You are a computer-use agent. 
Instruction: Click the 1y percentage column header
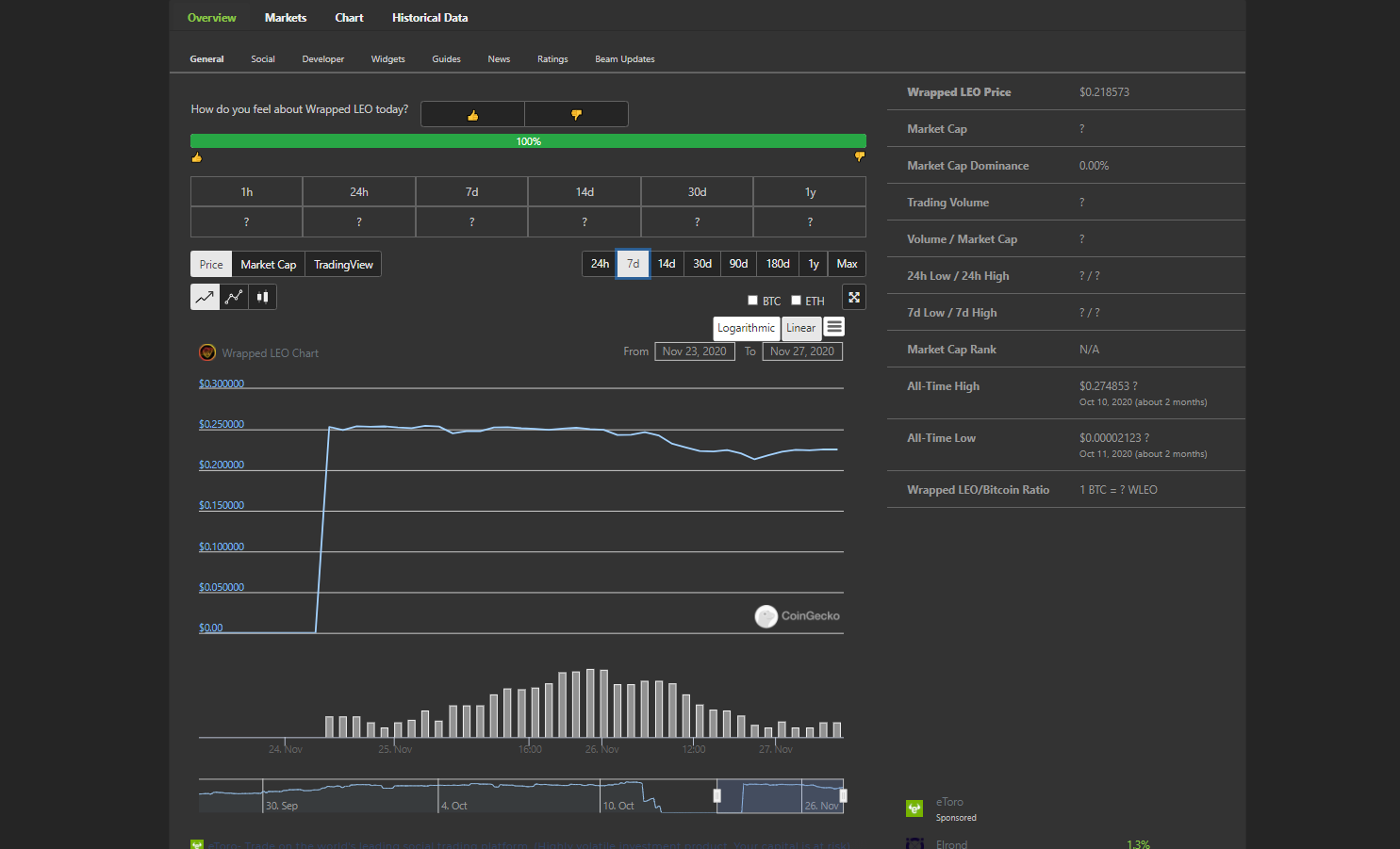coord(810,191)
